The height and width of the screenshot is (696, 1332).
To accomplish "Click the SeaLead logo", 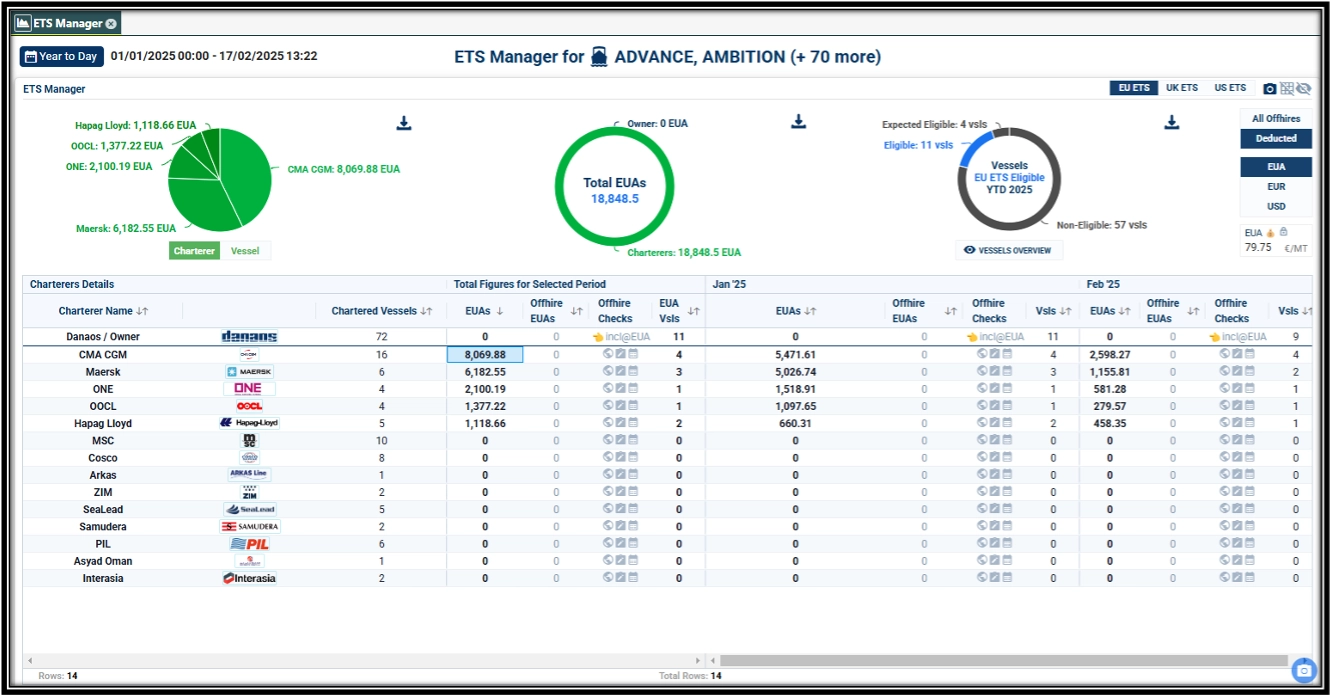I will (x=249, y=509).
